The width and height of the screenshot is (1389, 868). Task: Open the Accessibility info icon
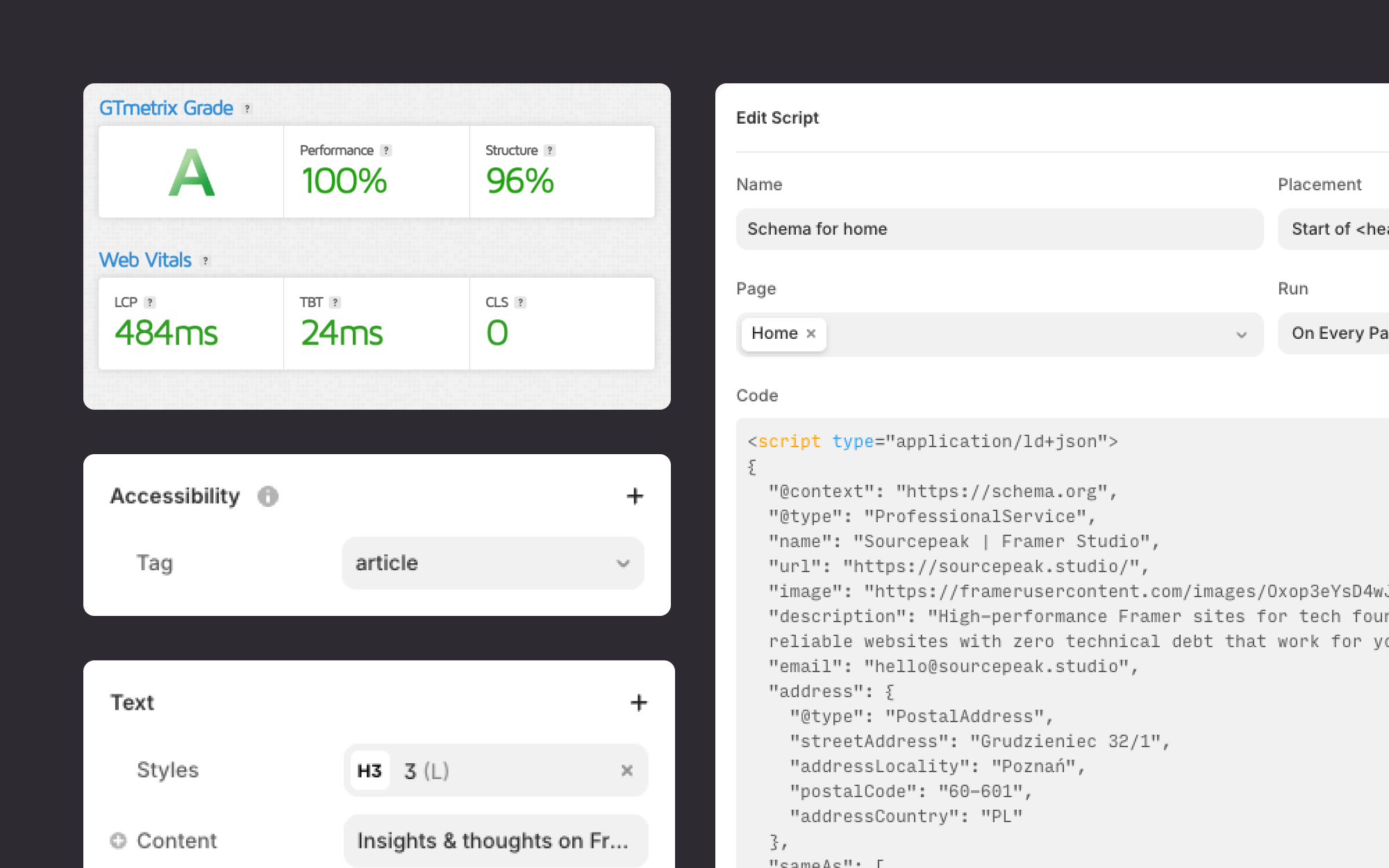268,496
